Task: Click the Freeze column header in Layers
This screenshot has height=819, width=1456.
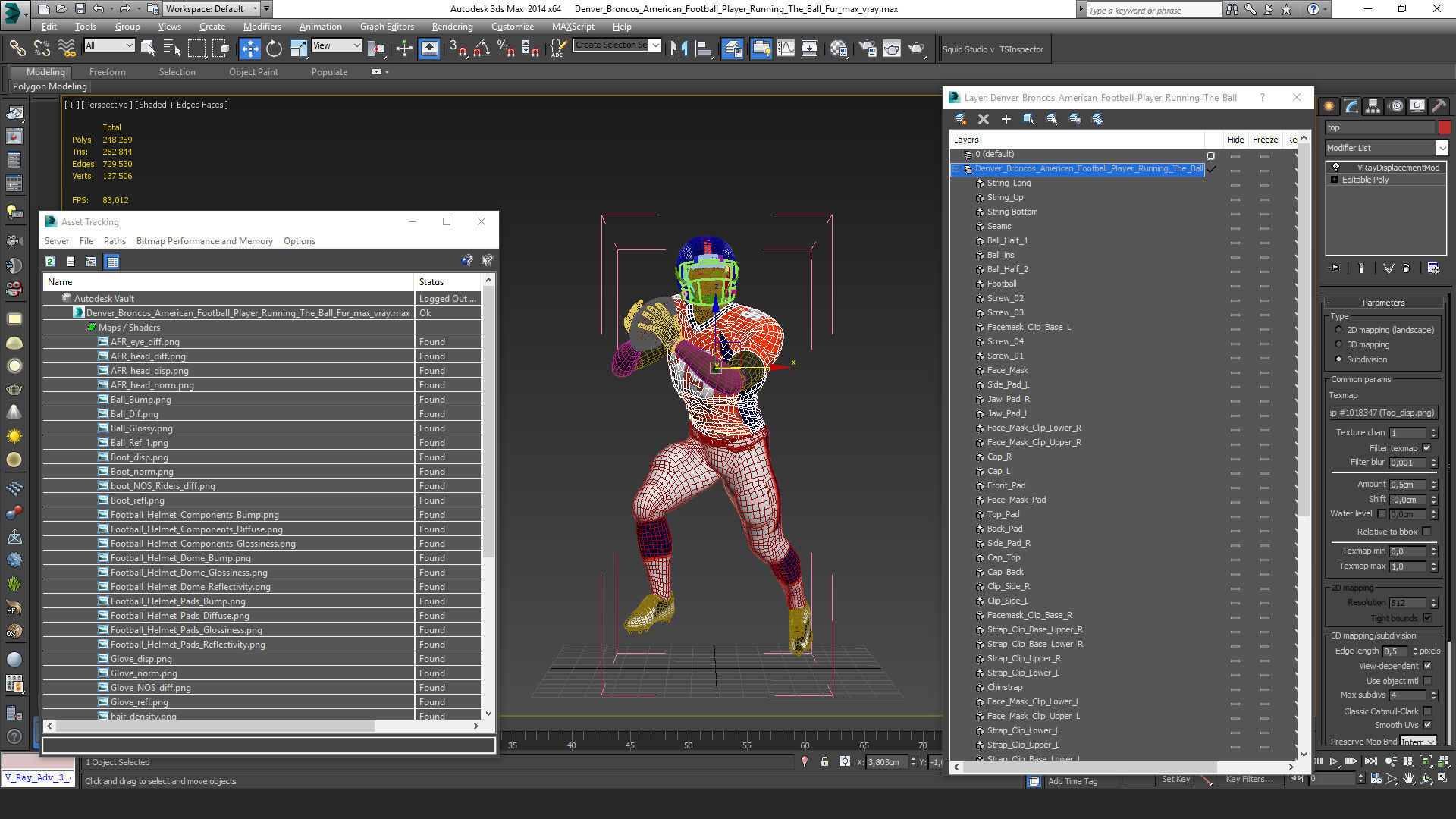Action: click(x=1264, y=140)
